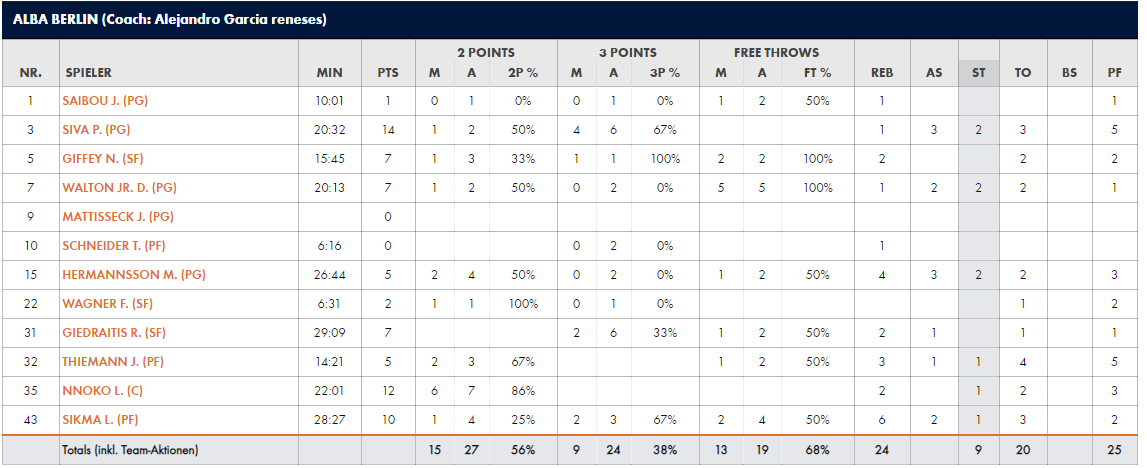Open SCHNEIDER T. (PF) player page
This screenshot has width=1147, height=468.
tap(114, 246)
